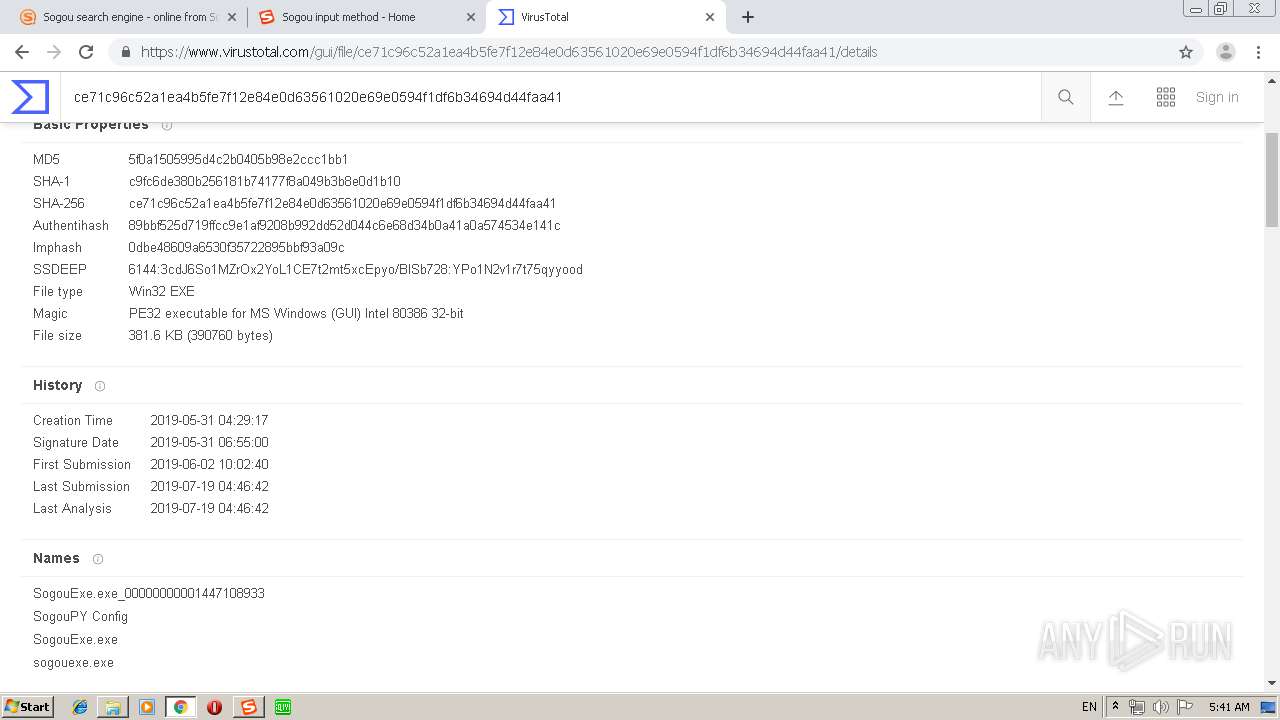Viewport: 1280px width, 720px height.
Task: Click the lowercase name 'sogouexe.exe'
Action: [73, 663]
